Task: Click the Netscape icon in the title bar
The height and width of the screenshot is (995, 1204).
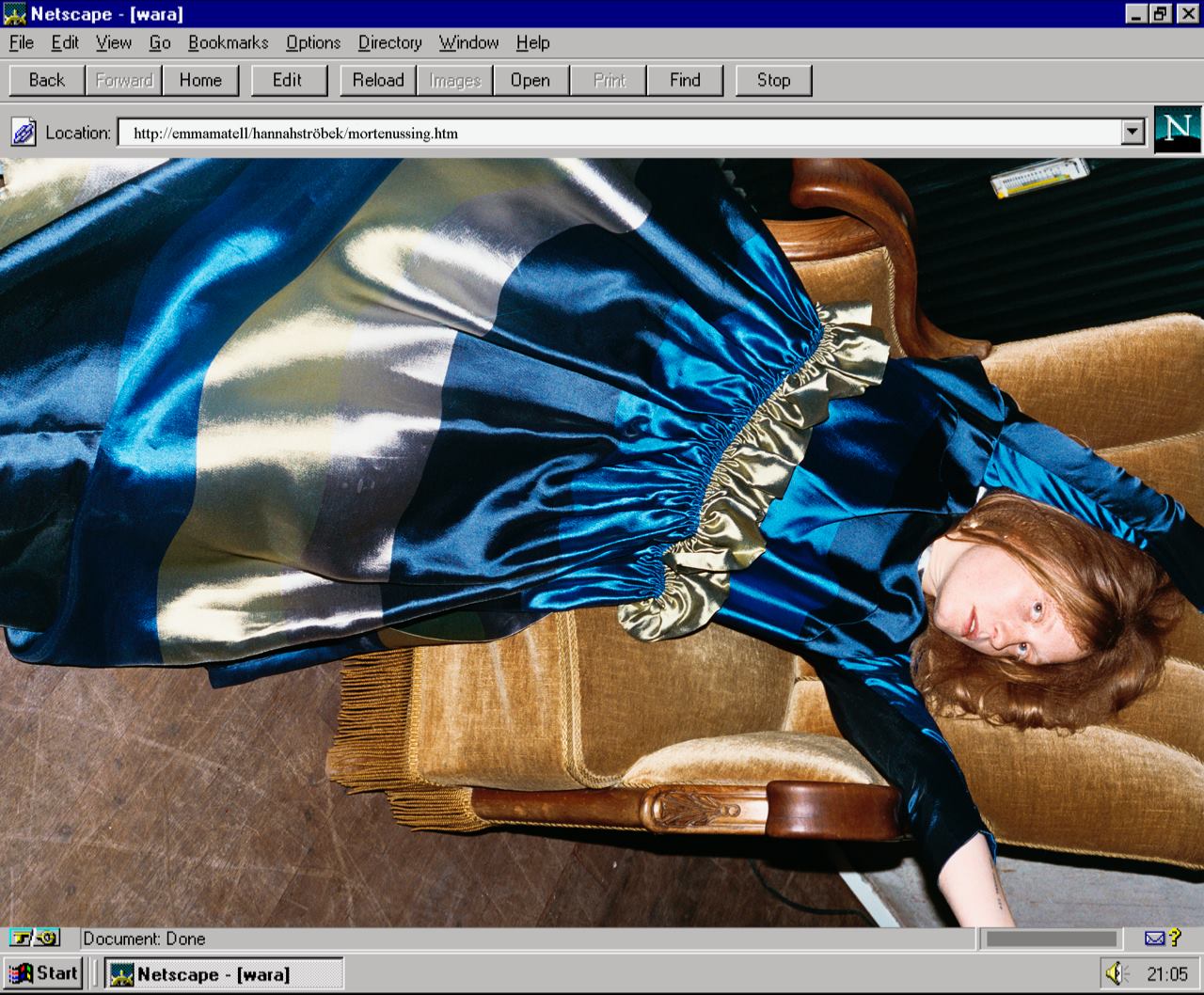Action: tap(15, 13)
